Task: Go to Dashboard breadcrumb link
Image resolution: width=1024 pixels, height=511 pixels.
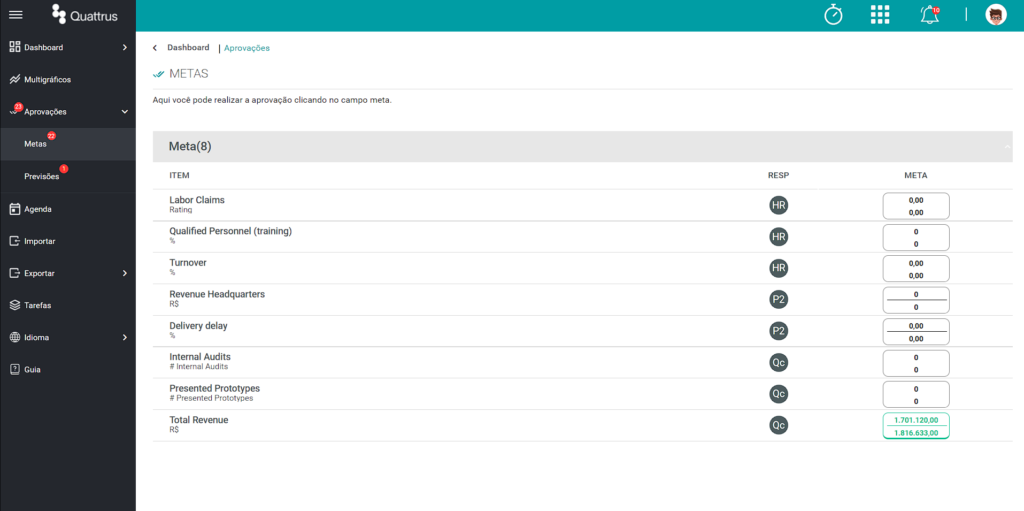Action: (188, 48)
